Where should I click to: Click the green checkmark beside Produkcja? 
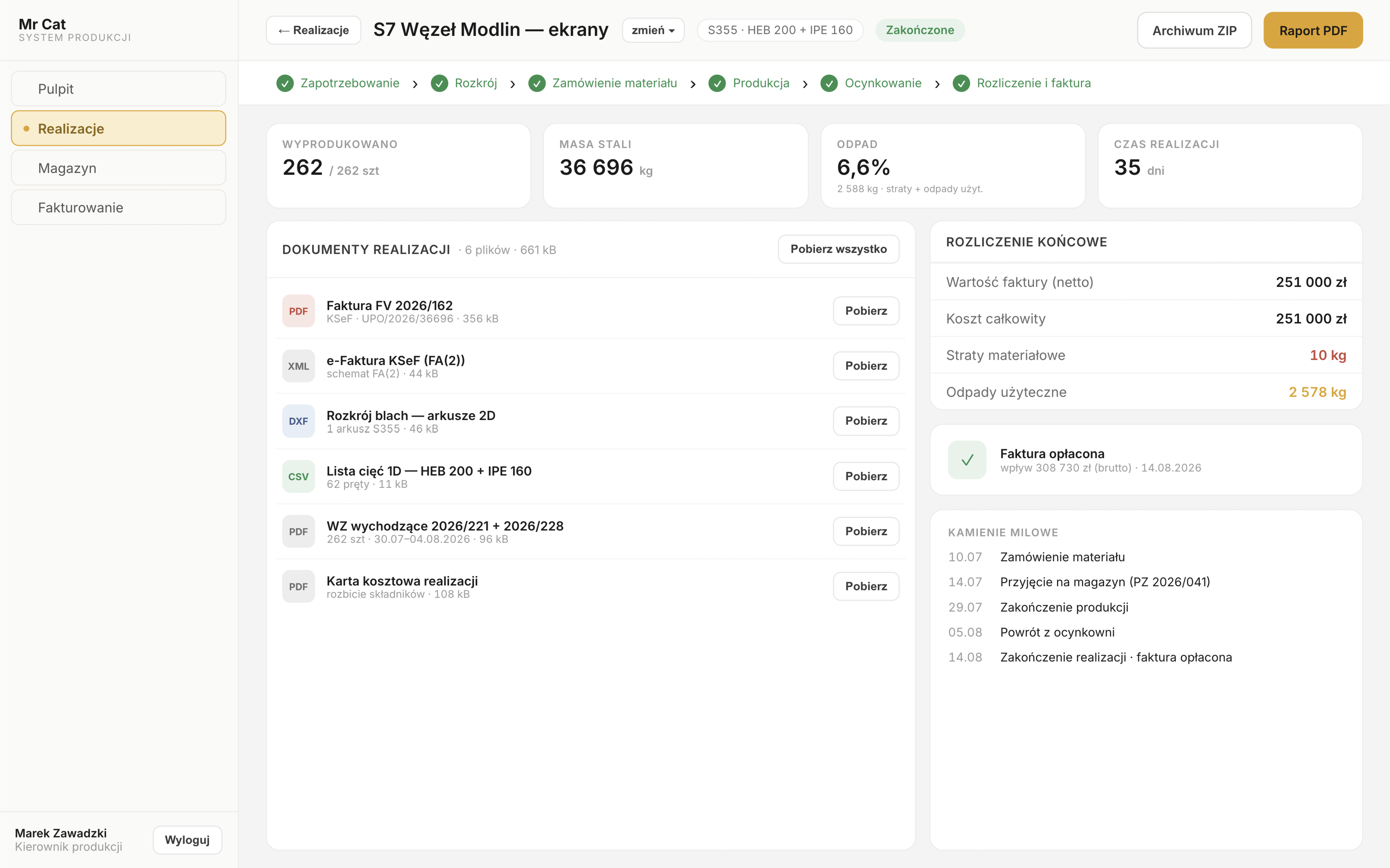tap(717, 83)
